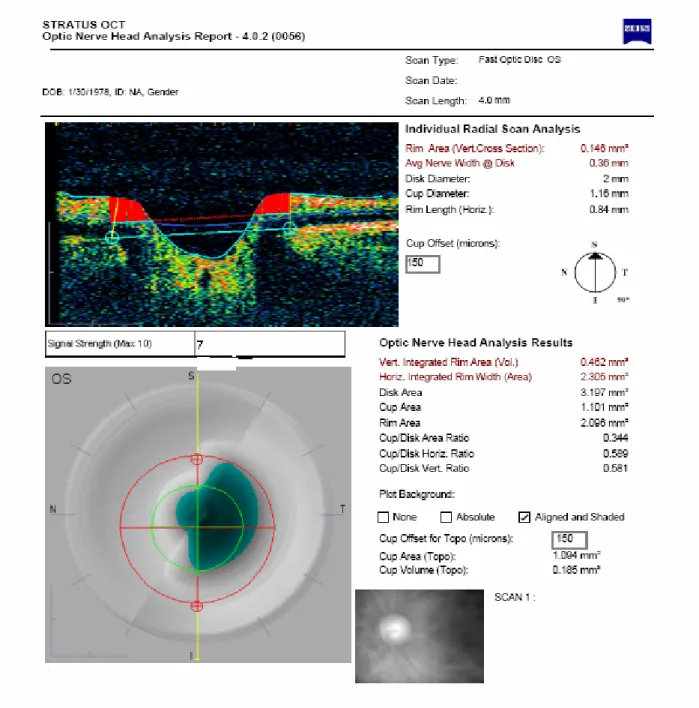Click the 'Cup Volume (Topo)' label
The image size is (699, 708).
tap(424, 570)
